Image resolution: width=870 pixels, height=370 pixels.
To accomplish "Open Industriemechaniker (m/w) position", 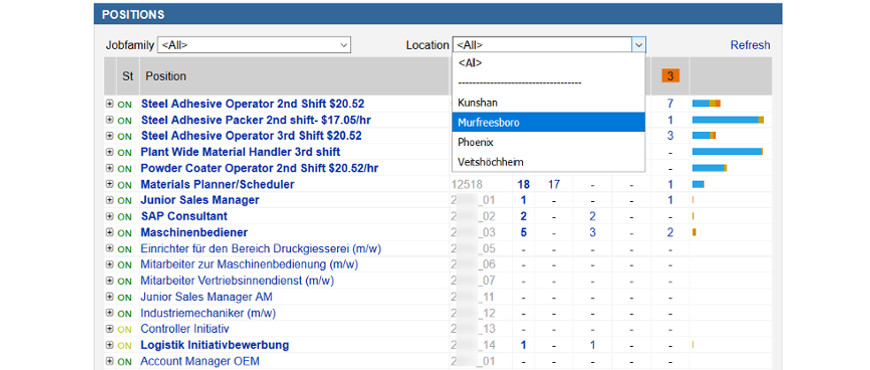I will 208,313.
